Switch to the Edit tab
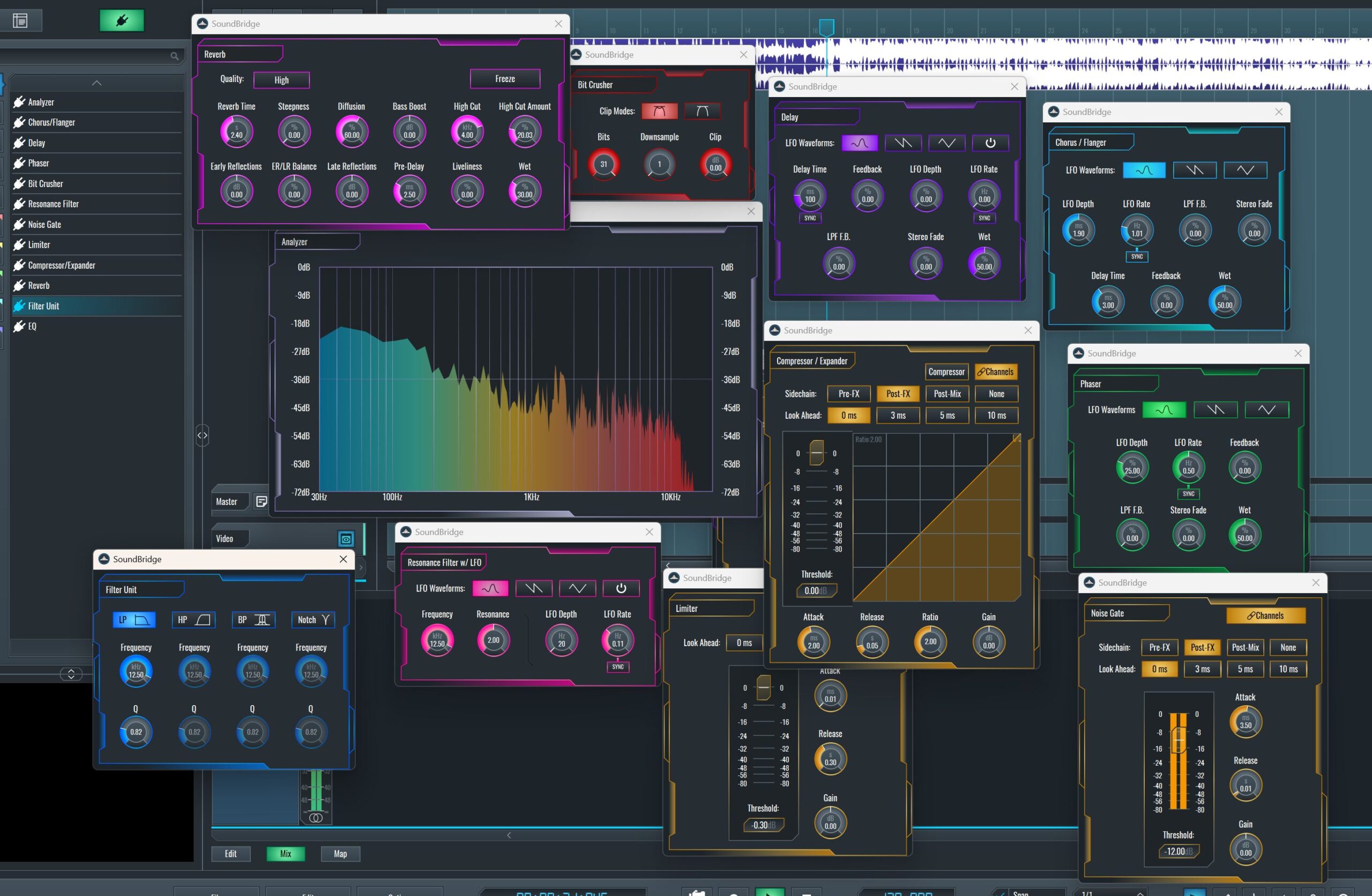This screenshot has height=896, width=1372. click(230, 854)
